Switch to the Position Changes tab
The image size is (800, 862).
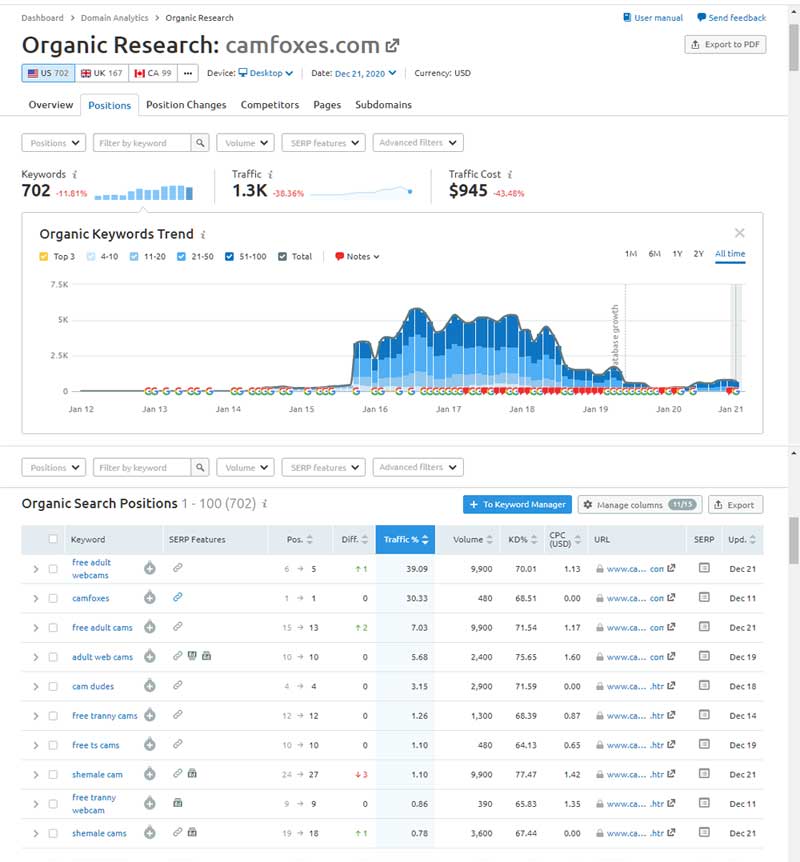pos(186,105)
